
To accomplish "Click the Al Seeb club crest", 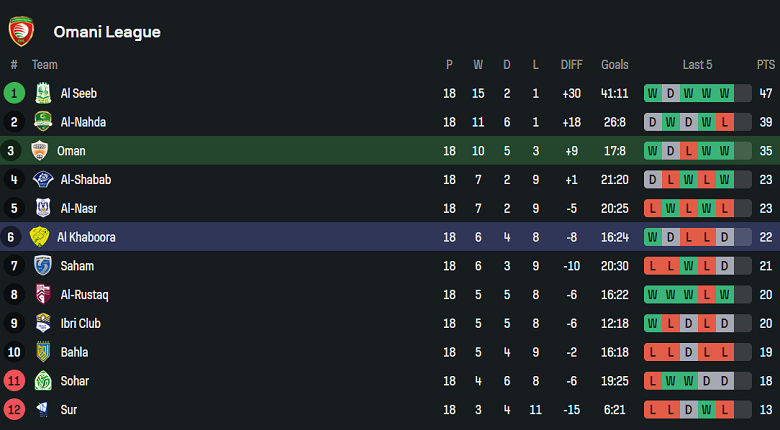I will [43, 93].
